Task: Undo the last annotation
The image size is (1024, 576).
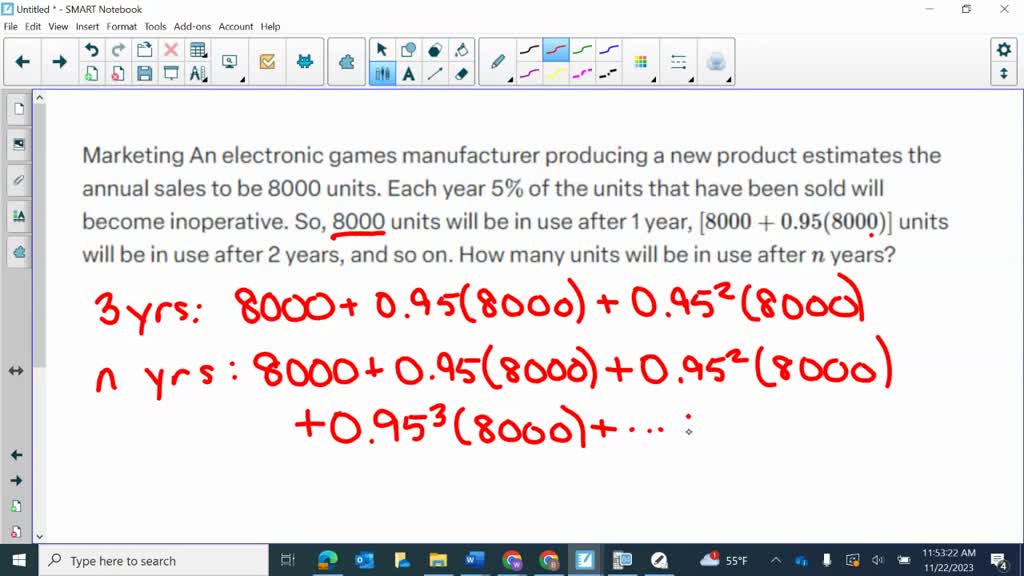Action: [x=93, y=50]
